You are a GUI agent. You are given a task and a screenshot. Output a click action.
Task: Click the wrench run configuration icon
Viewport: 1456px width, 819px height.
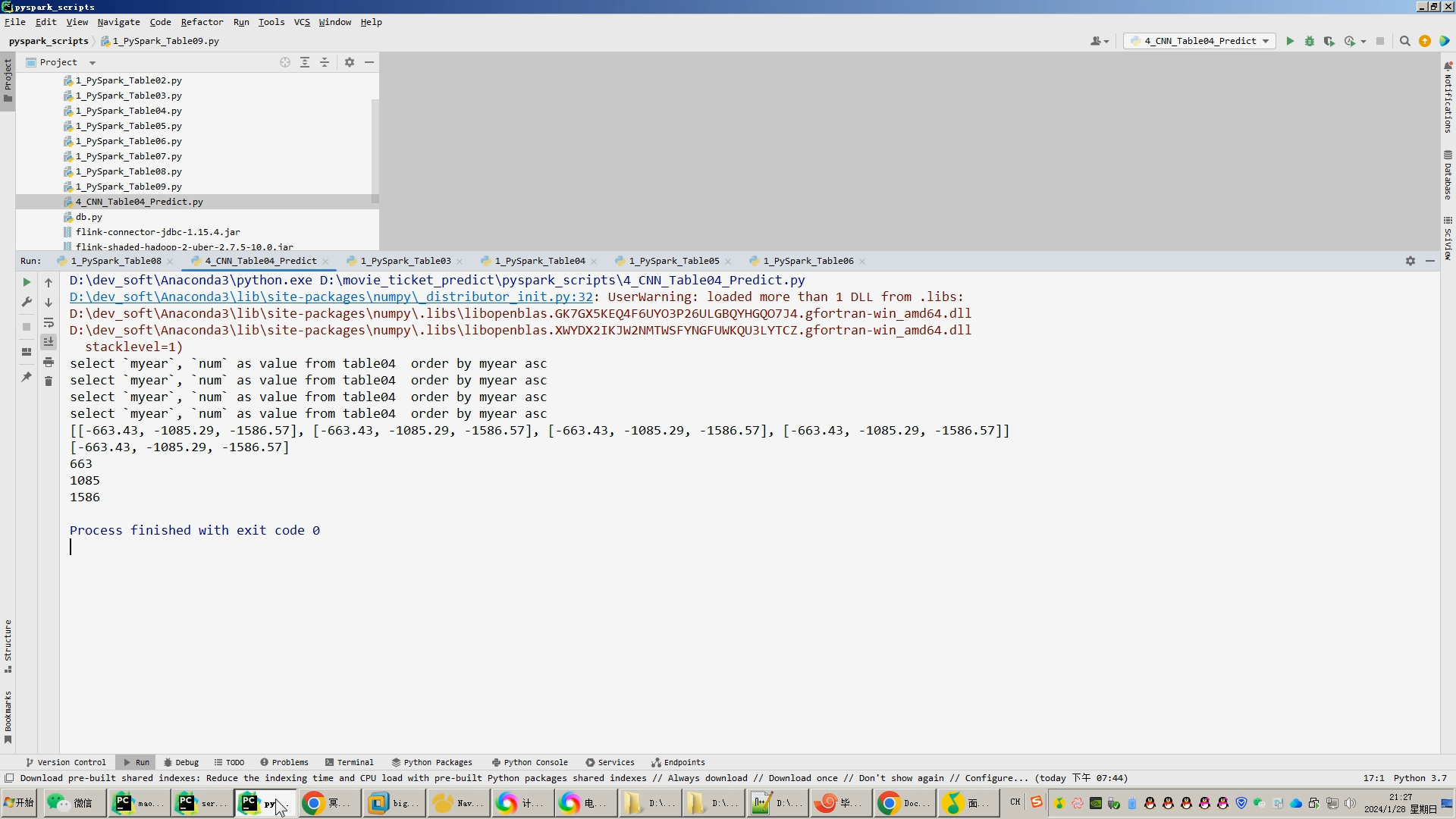[x=27, y=302]
